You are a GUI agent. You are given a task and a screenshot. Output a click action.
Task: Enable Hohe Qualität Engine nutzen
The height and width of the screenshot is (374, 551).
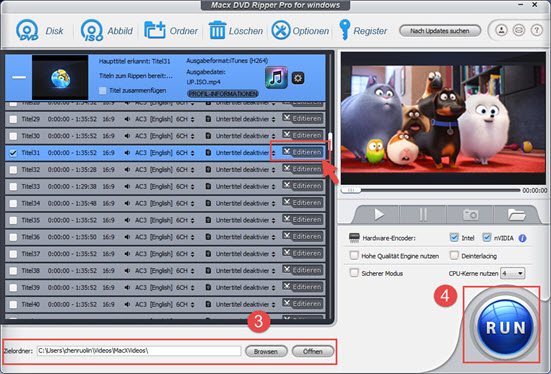pos(354,255)
